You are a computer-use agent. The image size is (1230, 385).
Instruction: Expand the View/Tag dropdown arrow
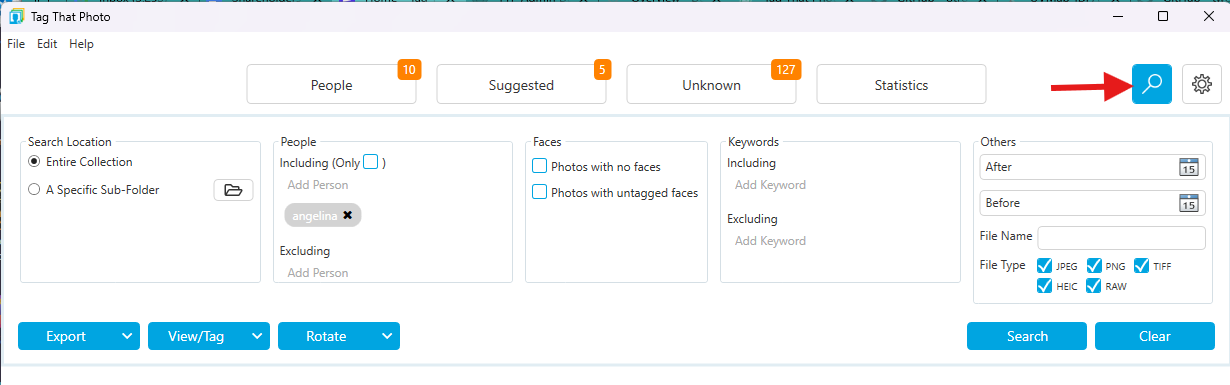pos(257,336)
